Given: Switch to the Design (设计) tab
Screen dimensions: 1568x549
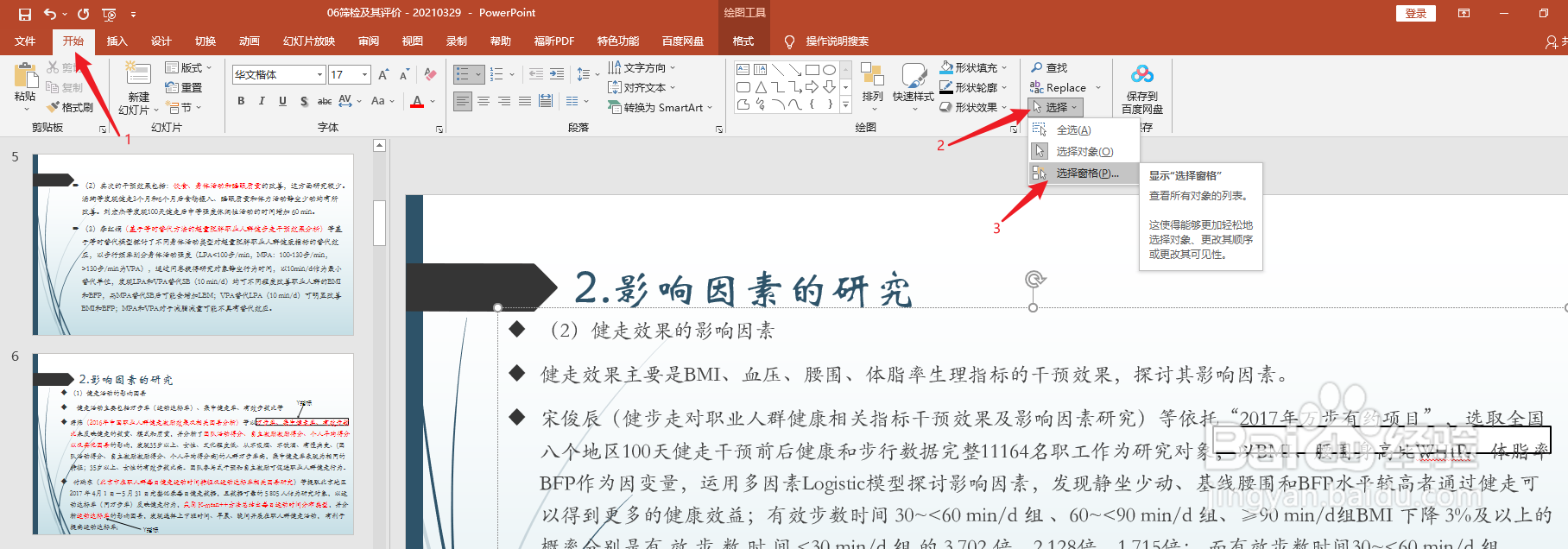Looking at the screenshot, I should tap(161, 41).
